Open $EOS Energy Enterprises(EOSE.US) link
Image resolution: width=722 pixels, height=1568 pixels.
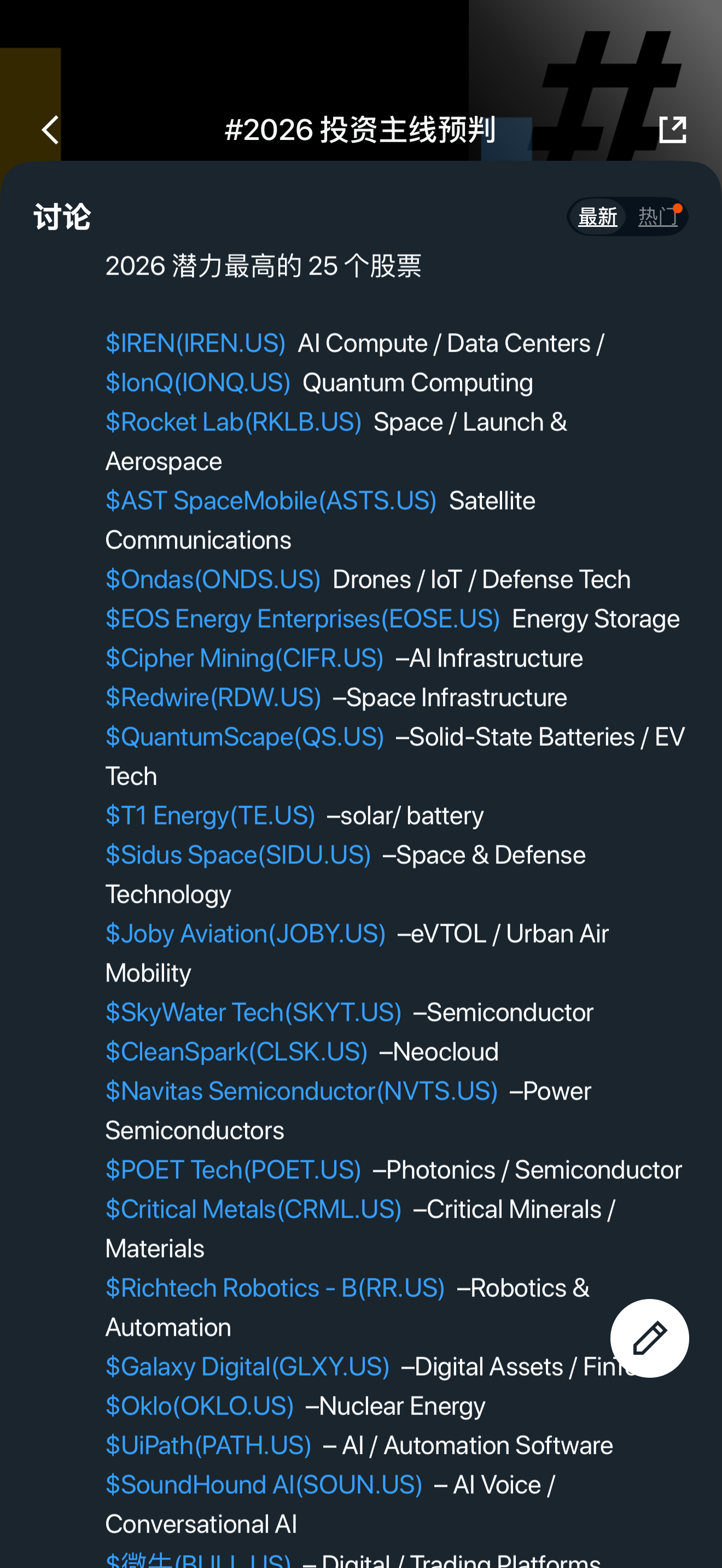302,618
